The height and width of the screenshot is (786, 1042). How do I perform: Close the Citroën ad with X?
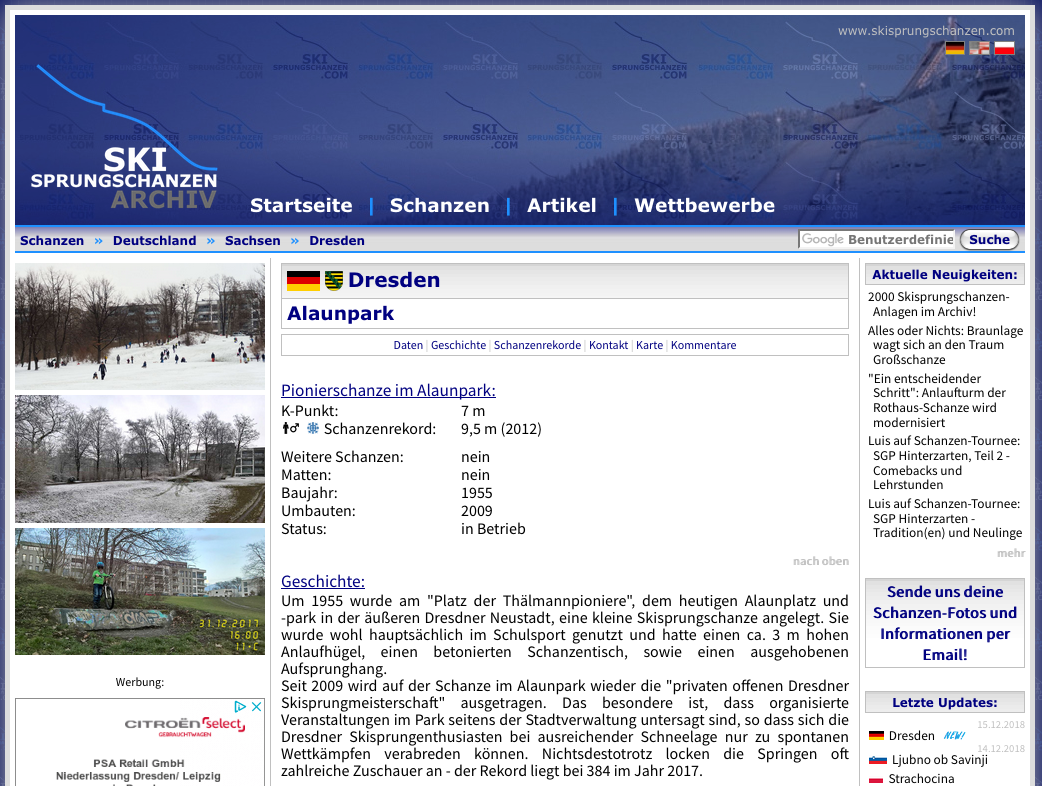pyautogui.click(x=256, y=707)
